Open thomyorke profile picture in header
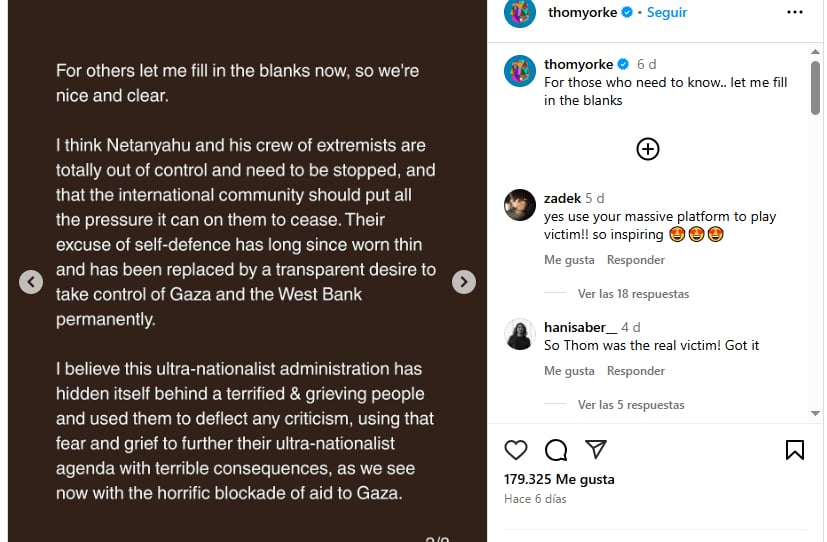 [520, 13]
